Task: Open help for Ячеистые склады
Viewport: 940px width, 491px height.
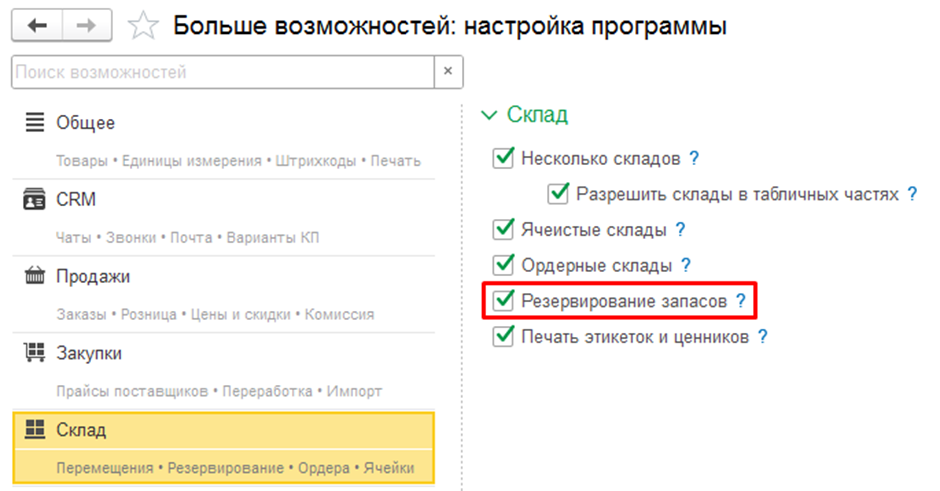Action: click(680, 230)
